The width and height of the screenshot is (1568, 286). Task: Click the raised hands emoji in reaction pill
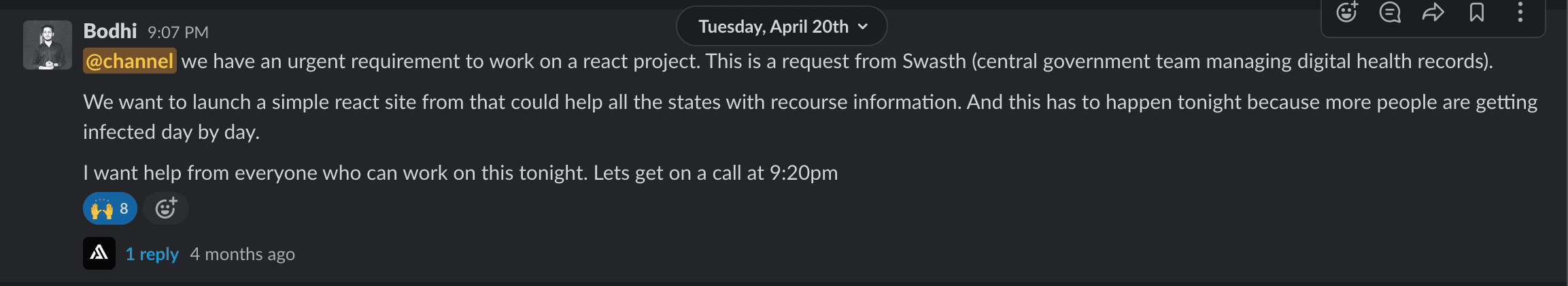102,208
